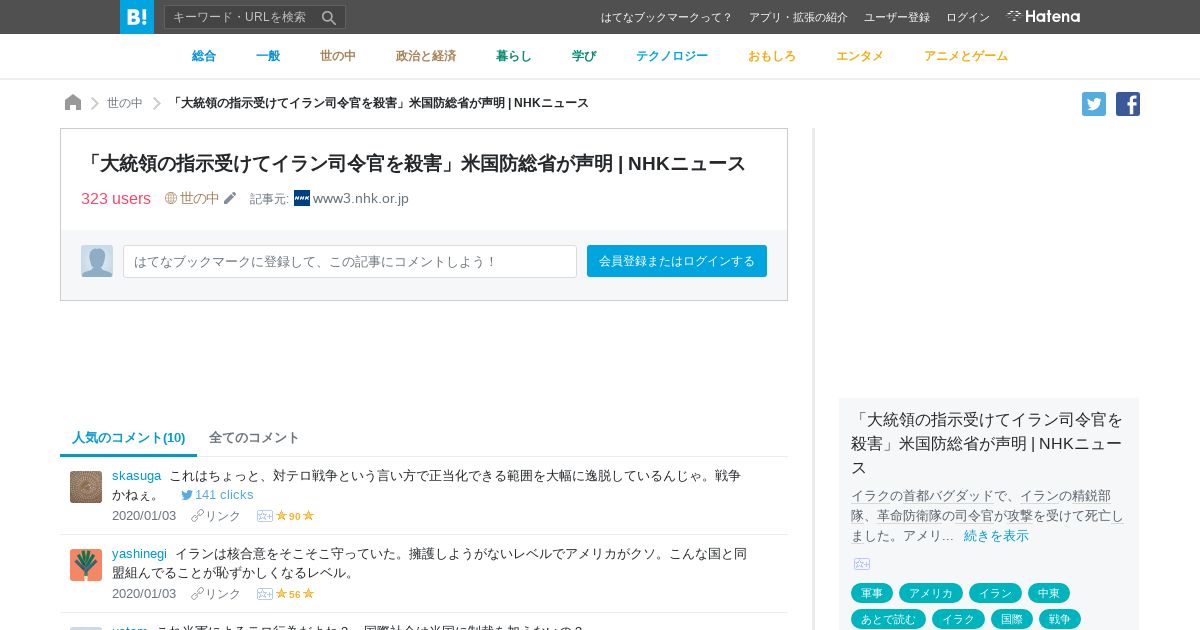Open the Hatena logo link
Viewport: 1200px width, 630px height.
[1043, 17]
